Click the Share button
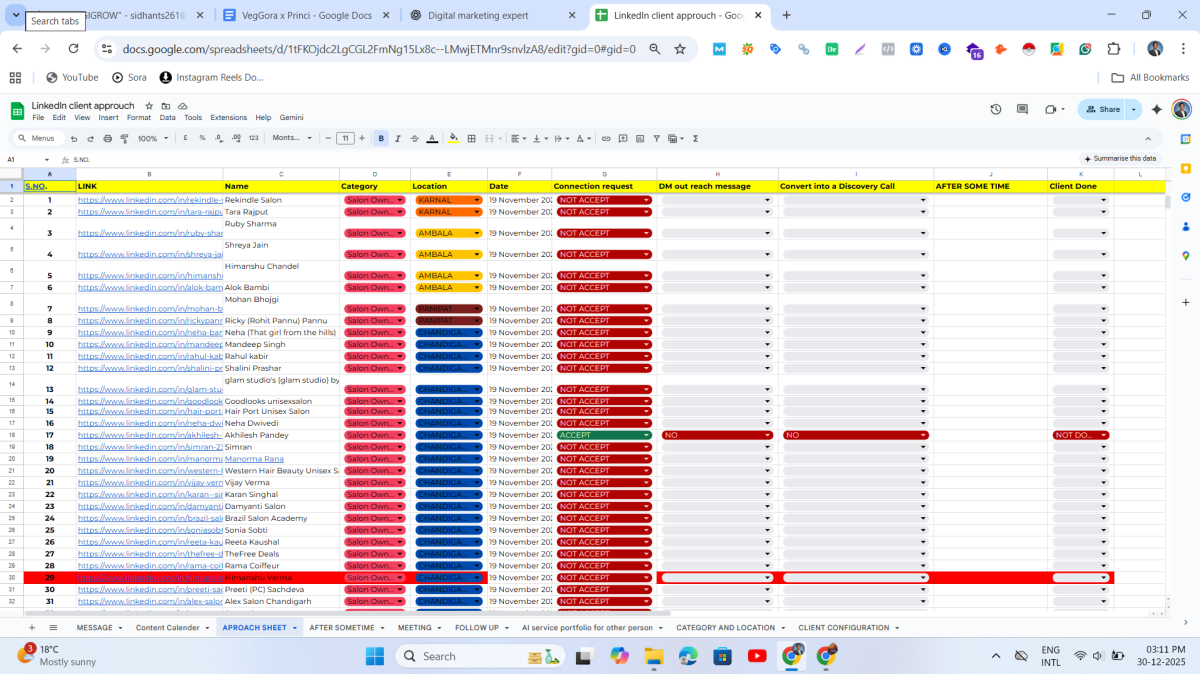This screenshot has height=674, width=1200. tap(1103, 109)
